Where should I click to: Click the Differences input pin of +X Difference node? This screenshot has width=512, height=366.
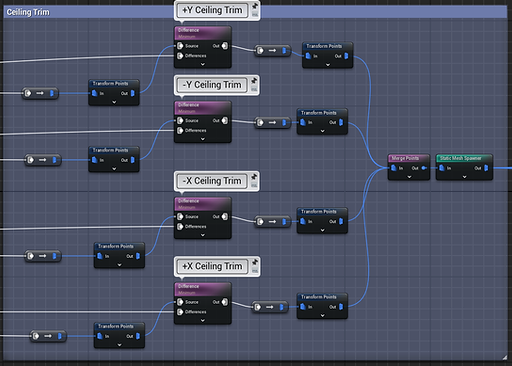(x=180, y=312)
